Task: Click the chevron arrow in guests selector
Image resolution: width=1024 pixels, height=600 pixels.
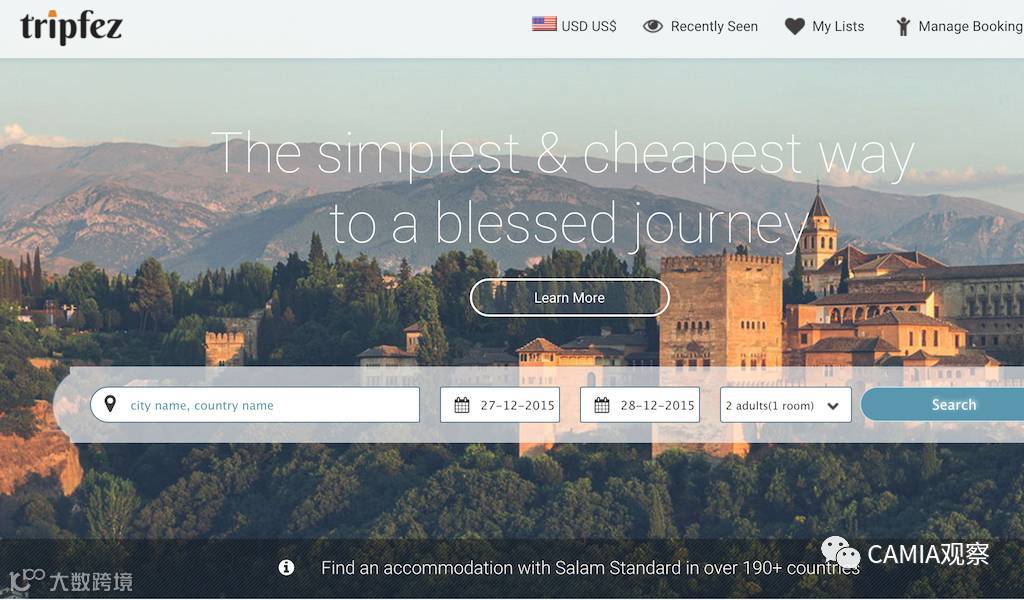Action: pos(833,406)
